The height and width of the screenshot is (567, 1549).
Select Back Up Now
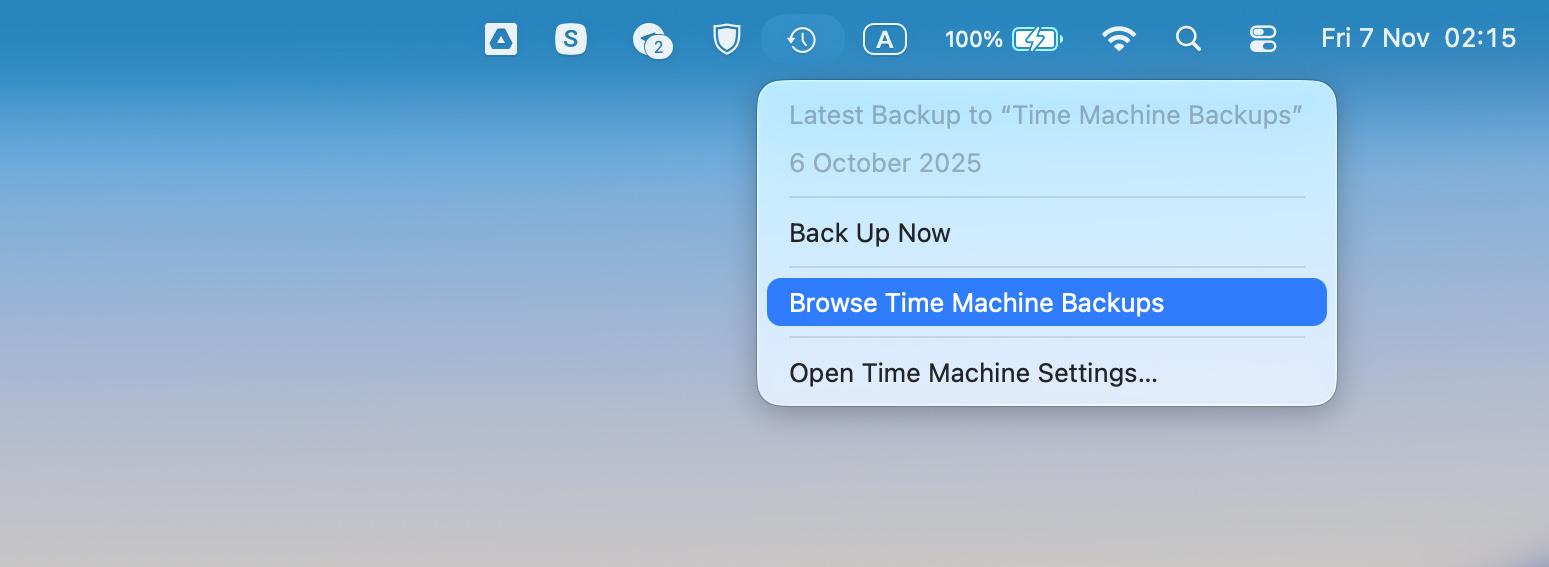[x=1047, y=233]
